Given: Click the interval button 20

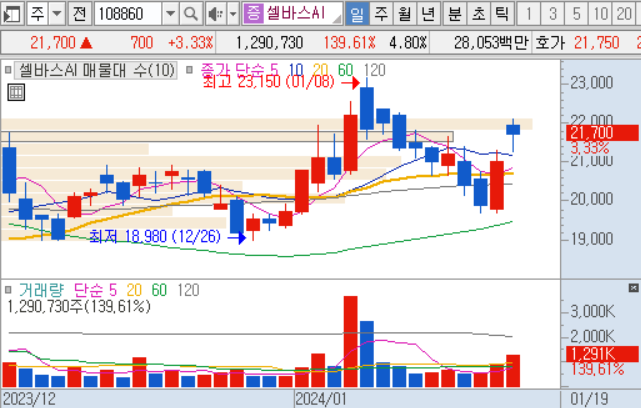Looking at the screenshot, I should point(624,14).
